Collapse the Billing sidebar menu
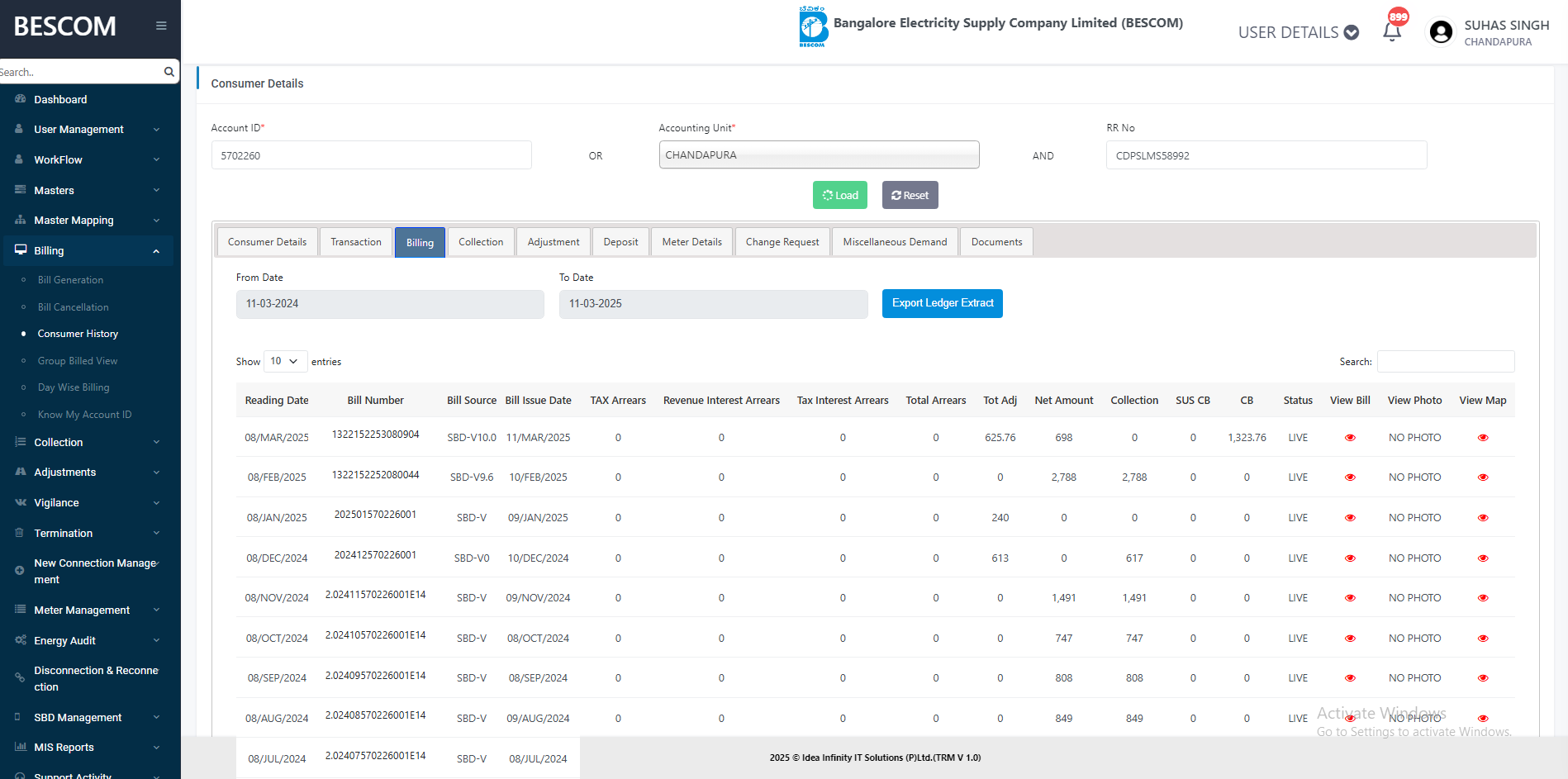Viewport: 1568px width, 779px height. click(90, 251)
